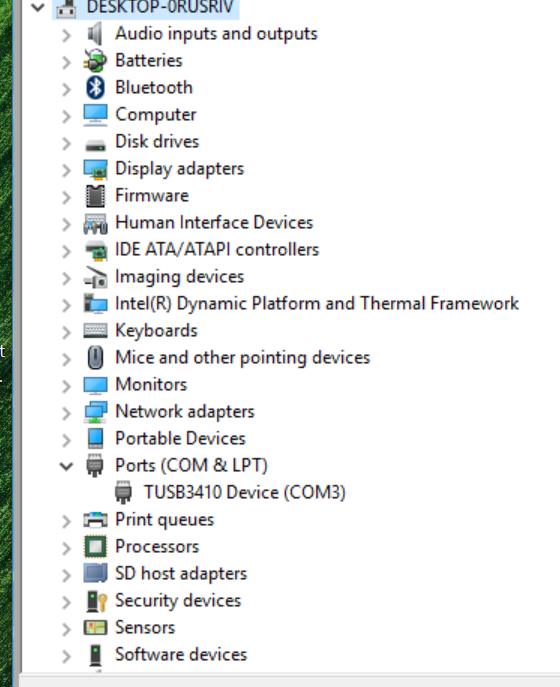Viewport: 560px width, 687px height.
Task: Click the Intel Dynamic Platform icon
Action: pos(95,304)
